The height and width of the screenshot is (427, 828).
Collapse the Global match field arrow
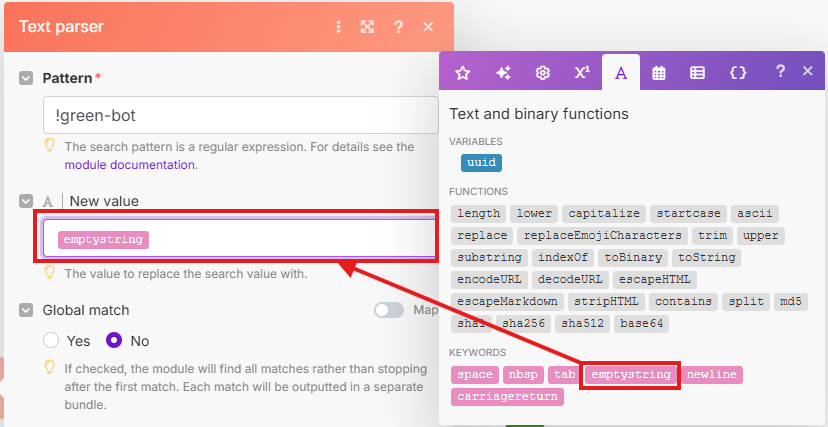click(27, 310)
